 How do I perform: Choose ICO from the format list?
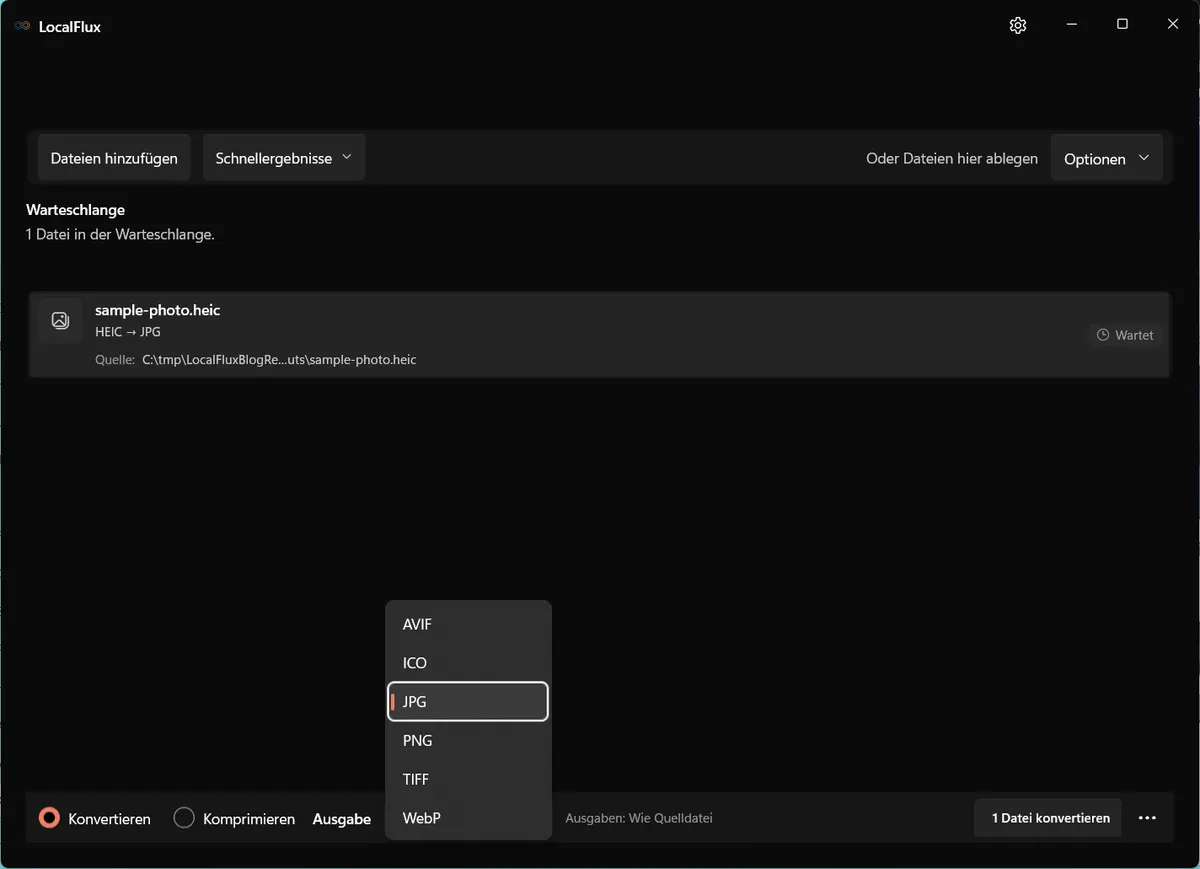click(x=468, y=663)
